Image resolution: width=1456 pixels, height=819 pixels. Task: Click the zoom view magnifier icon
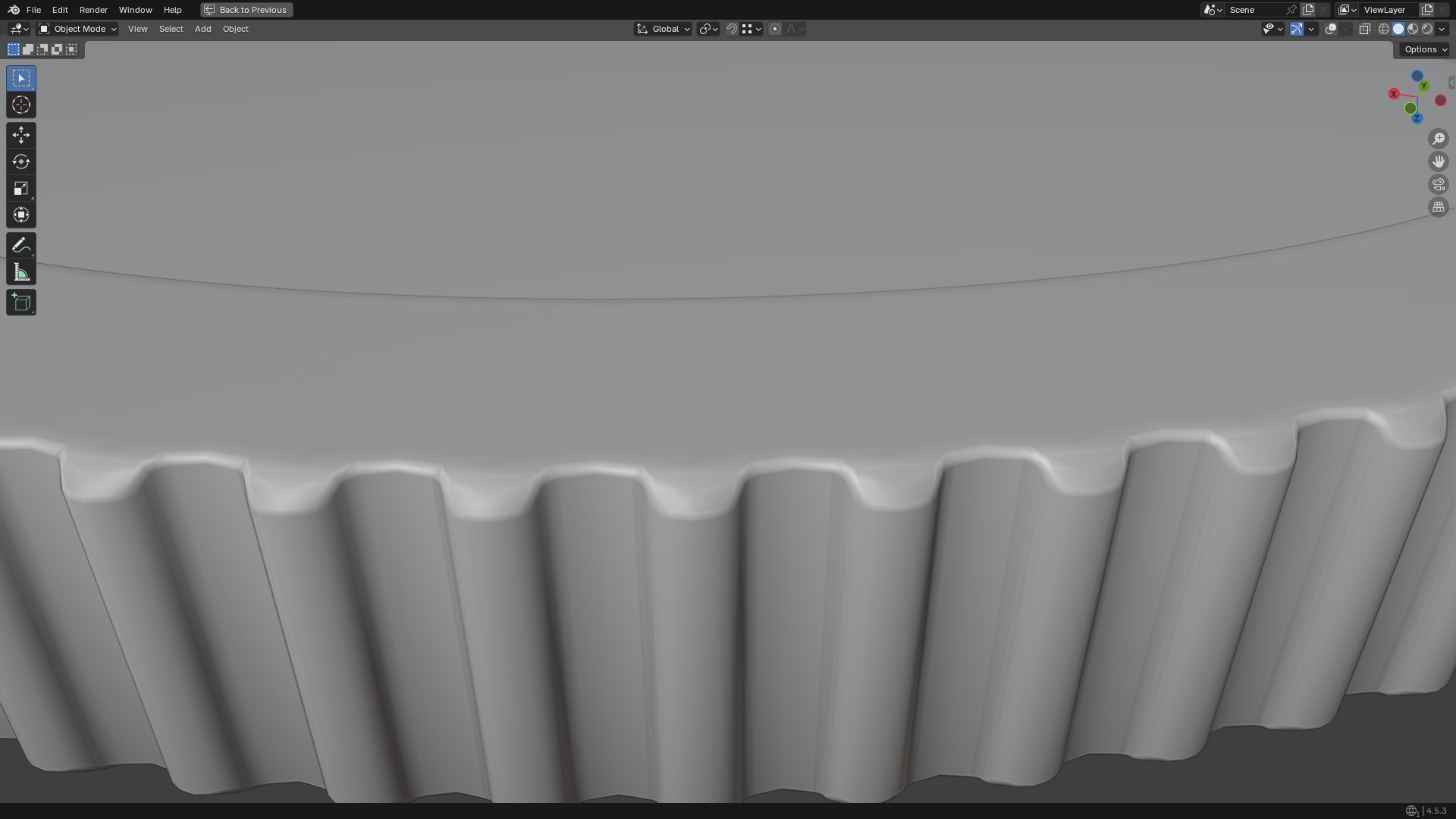click(x=1438, y=139)
